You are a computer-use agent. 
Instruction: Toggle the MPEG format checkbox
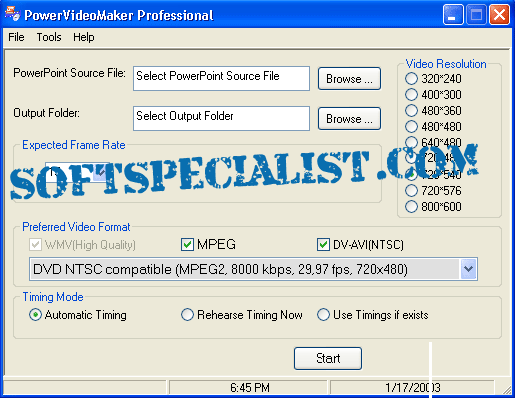187,245
